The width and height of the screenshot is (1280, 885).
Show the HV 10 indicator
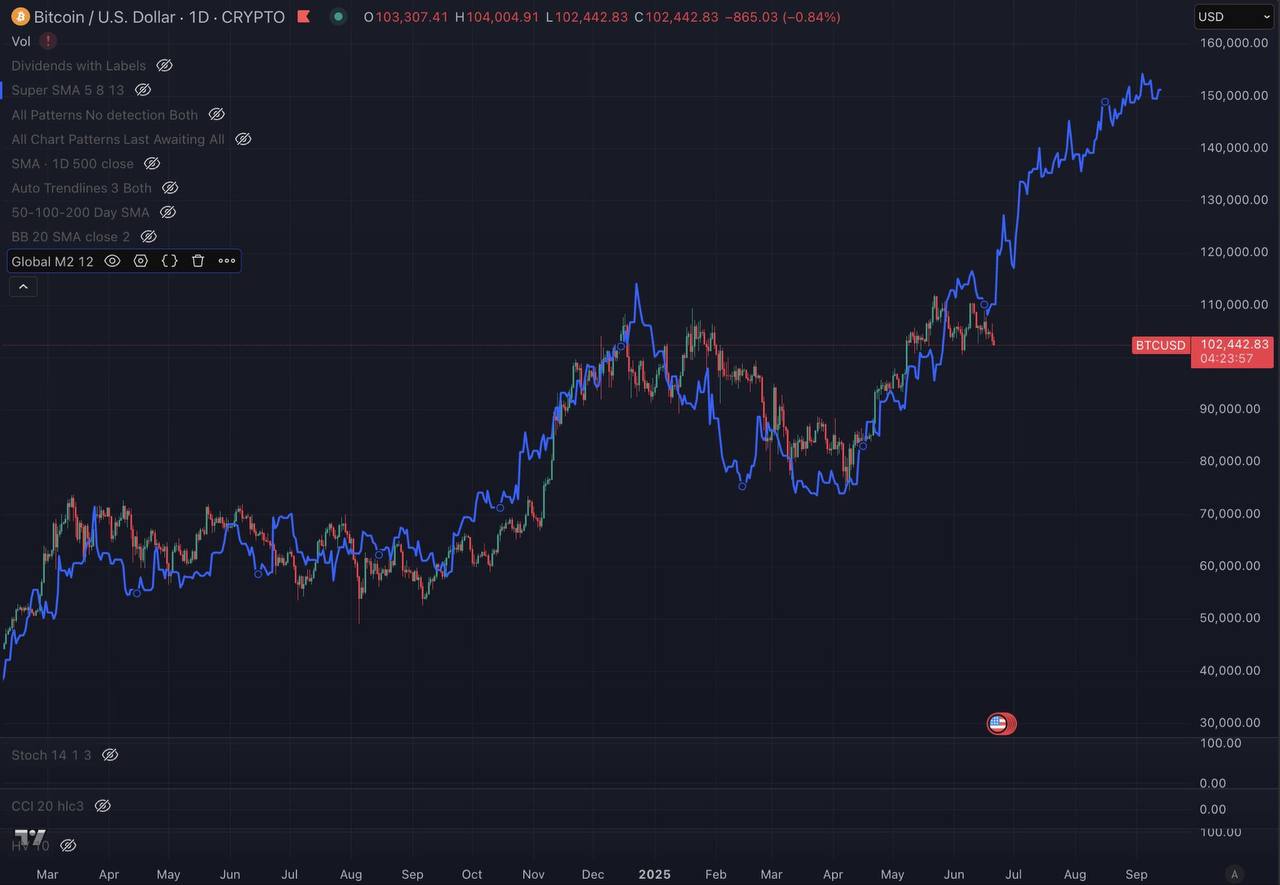click(68, 846)
